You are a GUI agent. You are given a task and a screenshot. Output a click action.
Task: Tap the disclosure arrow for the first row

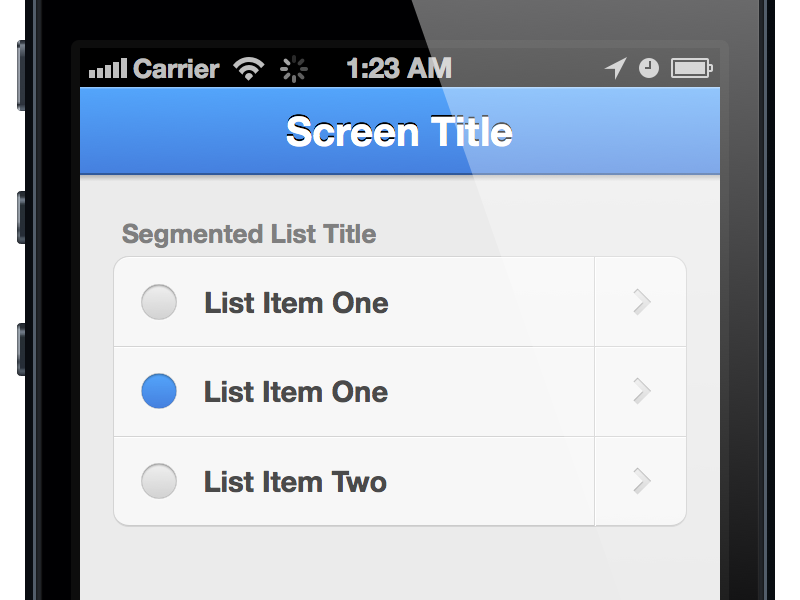640,301
